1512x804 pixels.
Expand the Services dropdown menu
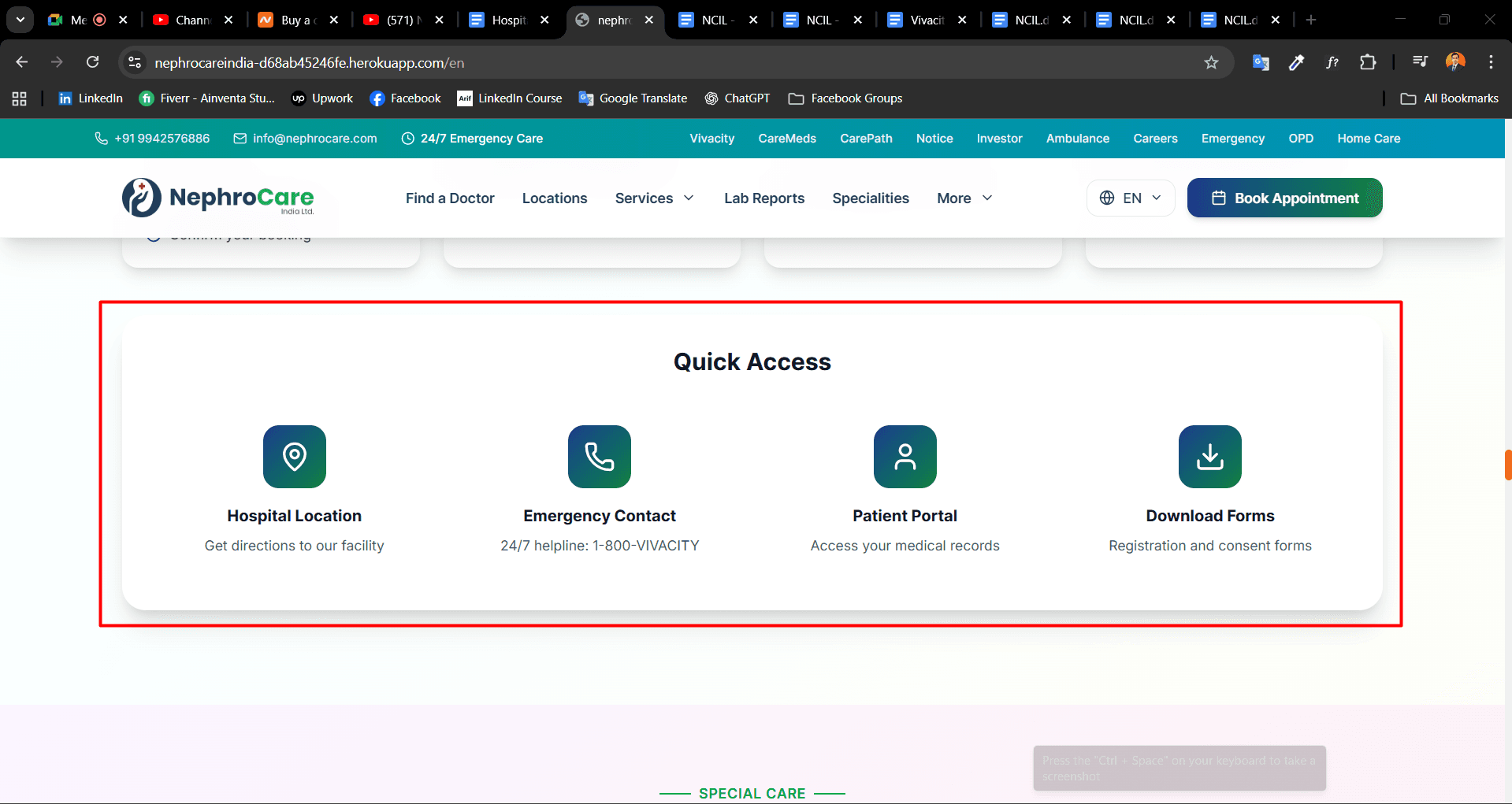[x=654, y=198]
